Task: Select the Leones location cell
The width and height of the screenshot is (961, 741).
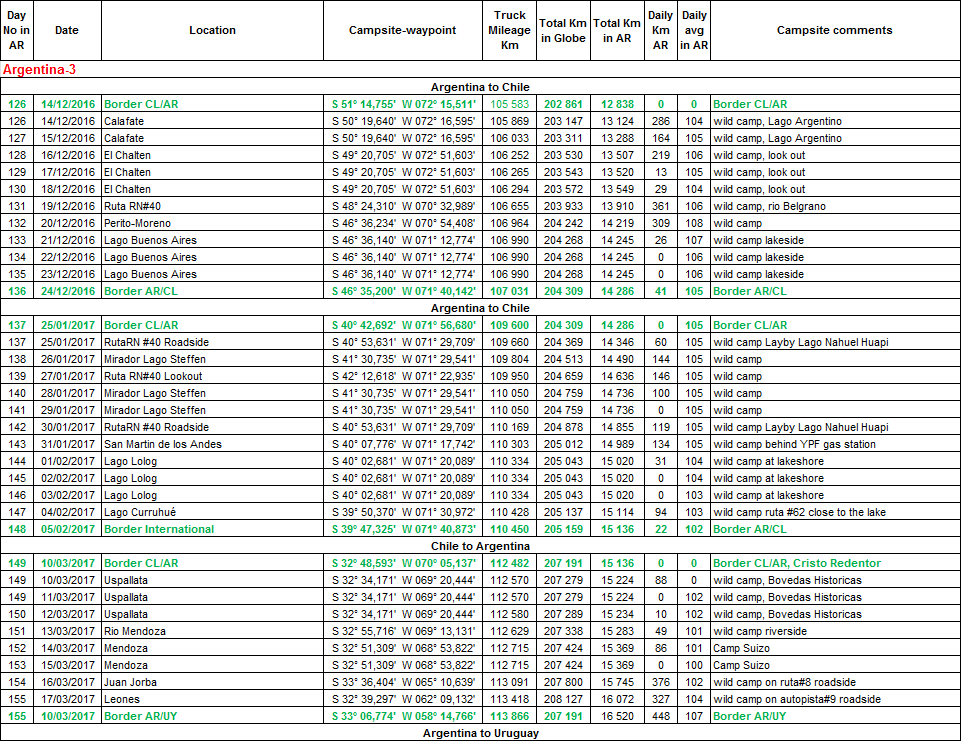Action: [x=122, y=699]
